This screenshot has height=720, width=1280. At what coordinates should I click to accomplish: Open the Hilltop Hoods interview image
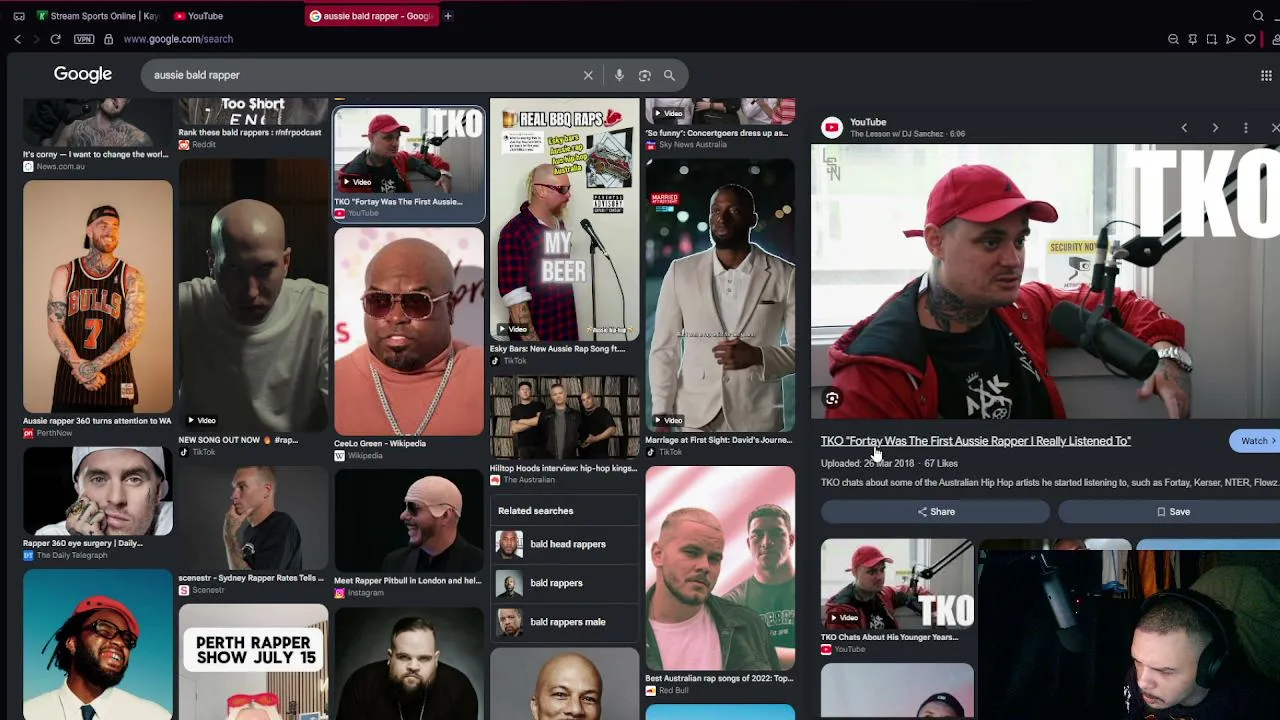click(565, 417)
